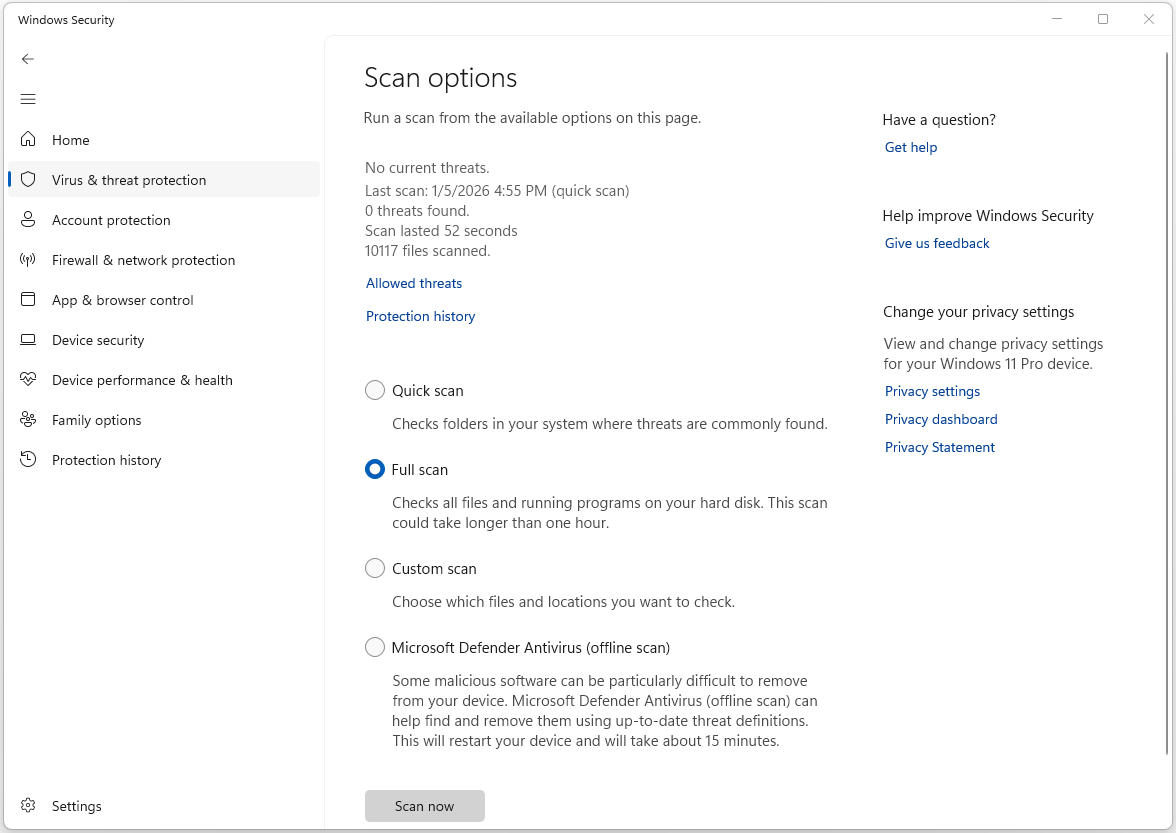Select the Virus & threat protection shield icon

(28, 179)
